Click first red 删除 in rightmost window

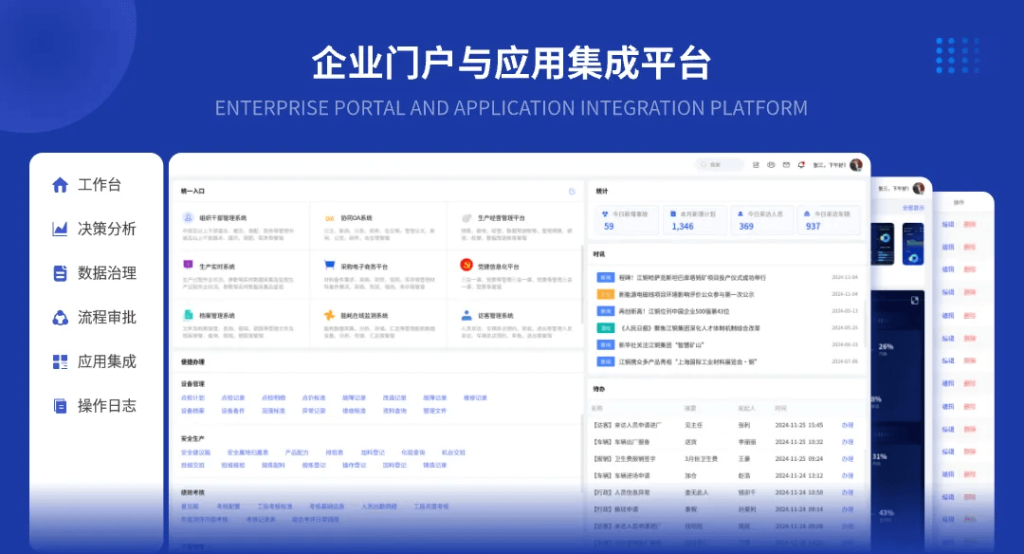(x=970, y=225)
